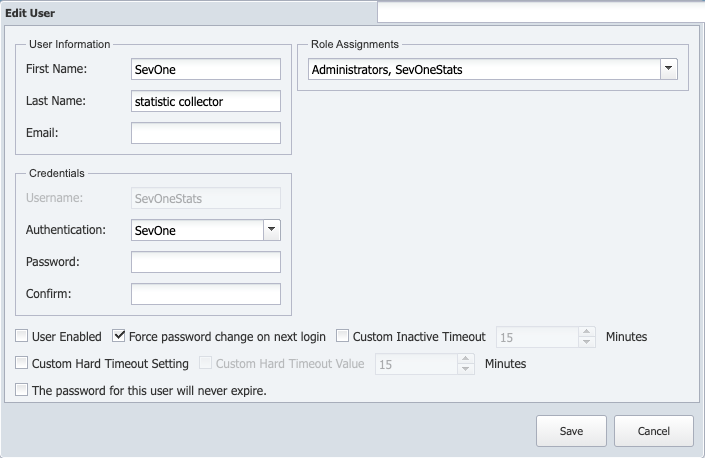Increase the Custom Inactive Timeout minutes
705x458 pixels.
point(586,332)
